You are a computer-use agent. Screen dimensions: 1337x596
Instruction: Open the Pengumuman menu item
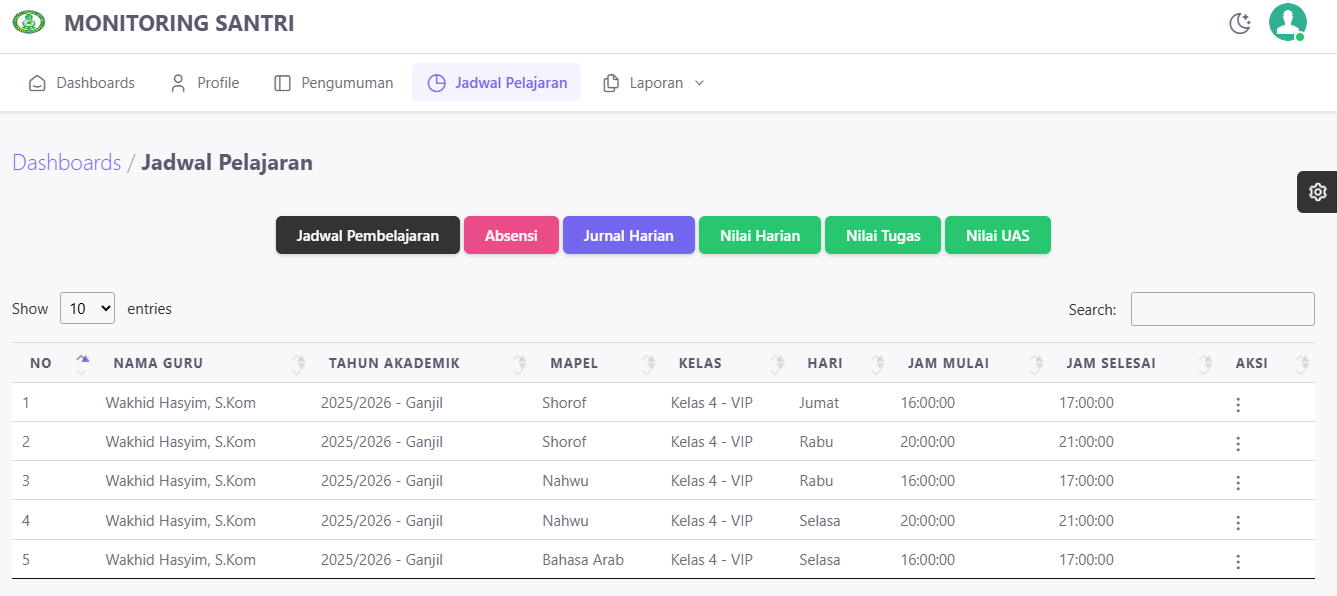pos(334,83)
